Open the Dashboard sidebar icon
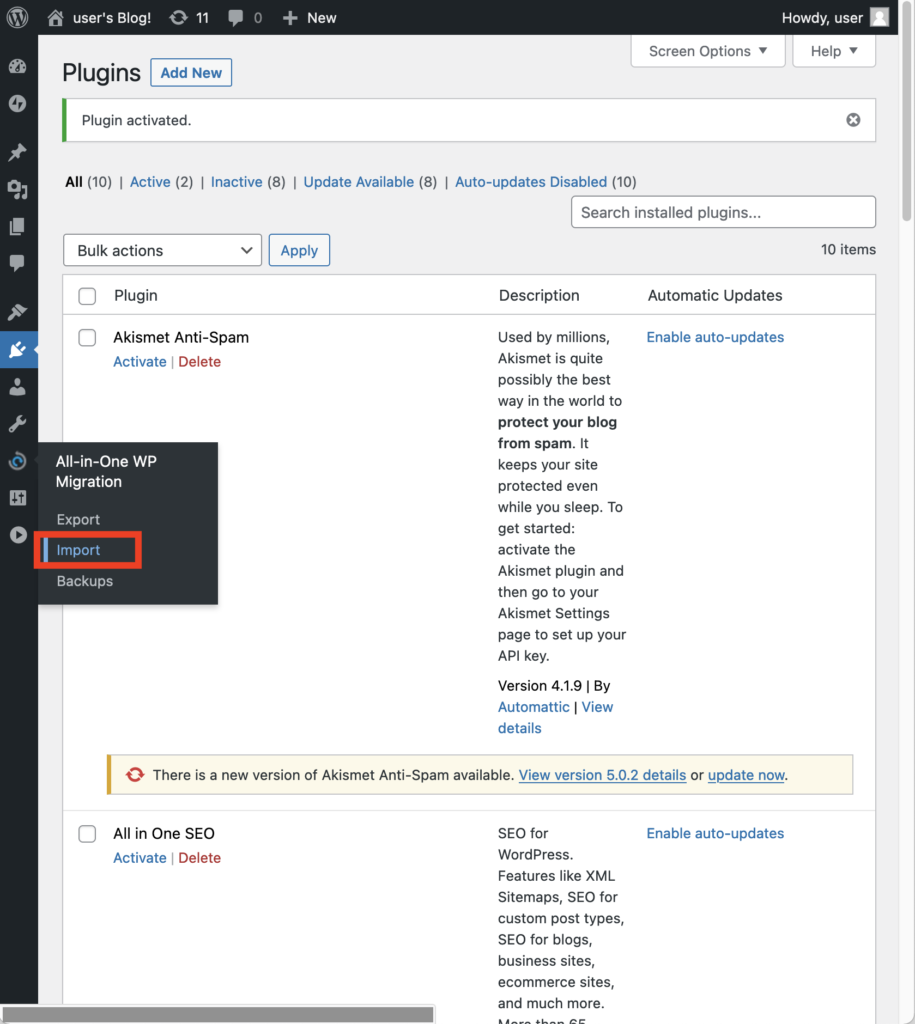 point(18,66)
